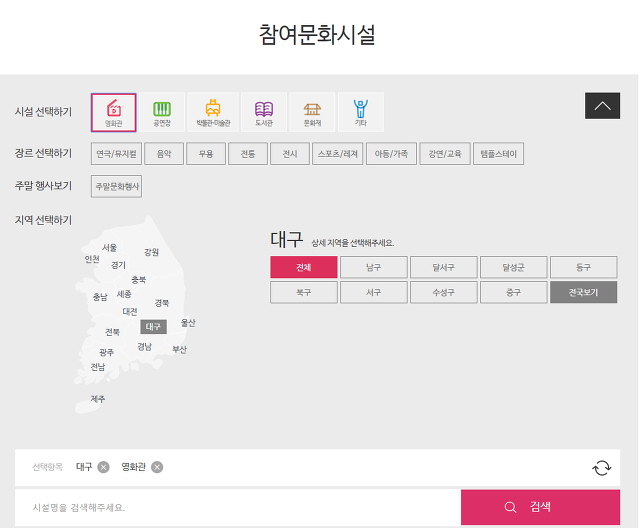Collapse the filter panel with the up arrow
The height and width of the screenshot is (528, 640).
click(602, 106)
